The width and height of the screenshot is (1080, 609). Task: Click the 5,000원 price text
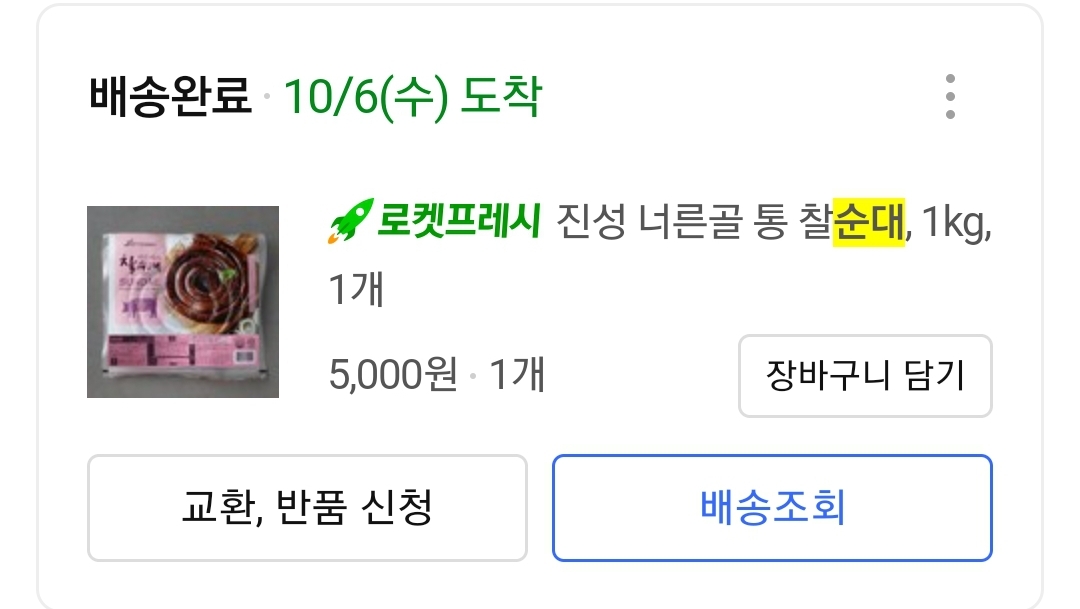pos(393,376)
